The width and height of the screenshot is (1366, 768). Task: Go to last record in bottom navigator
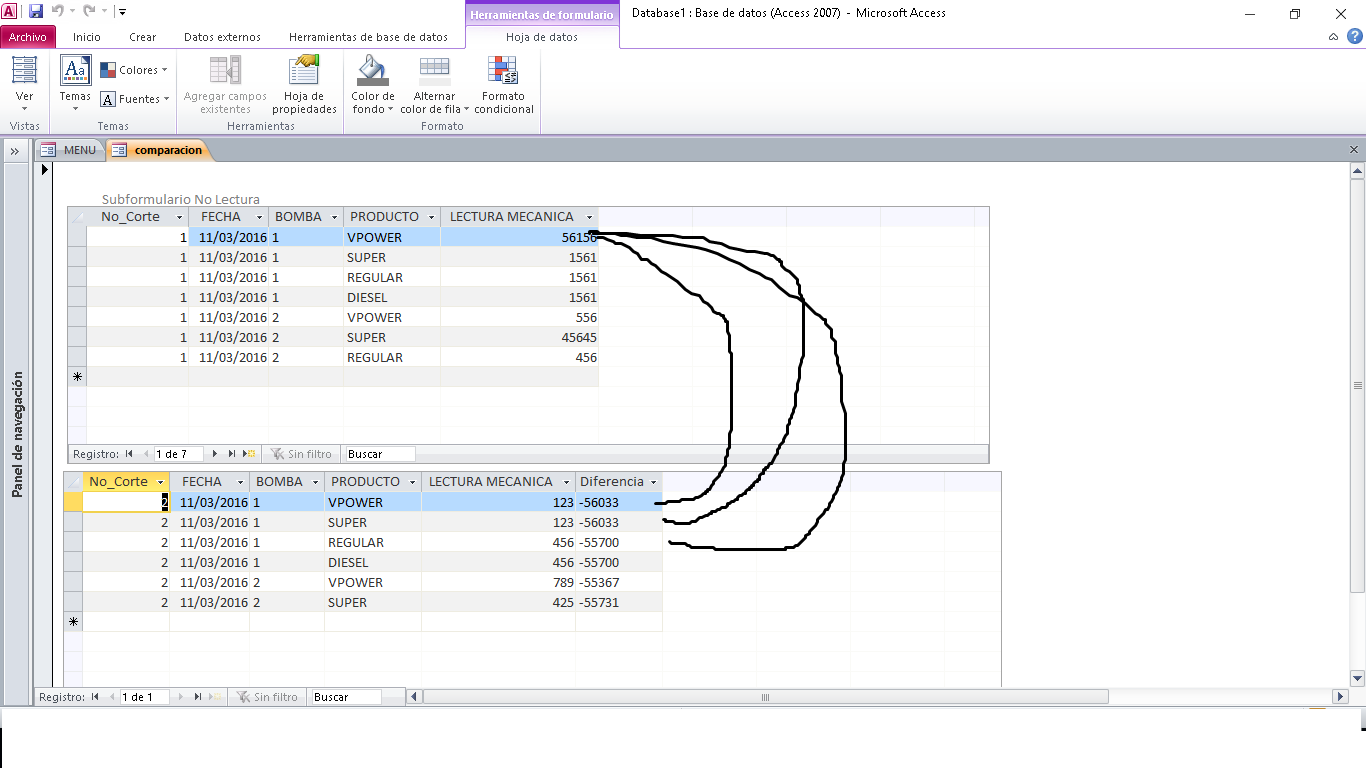[198, 697]
